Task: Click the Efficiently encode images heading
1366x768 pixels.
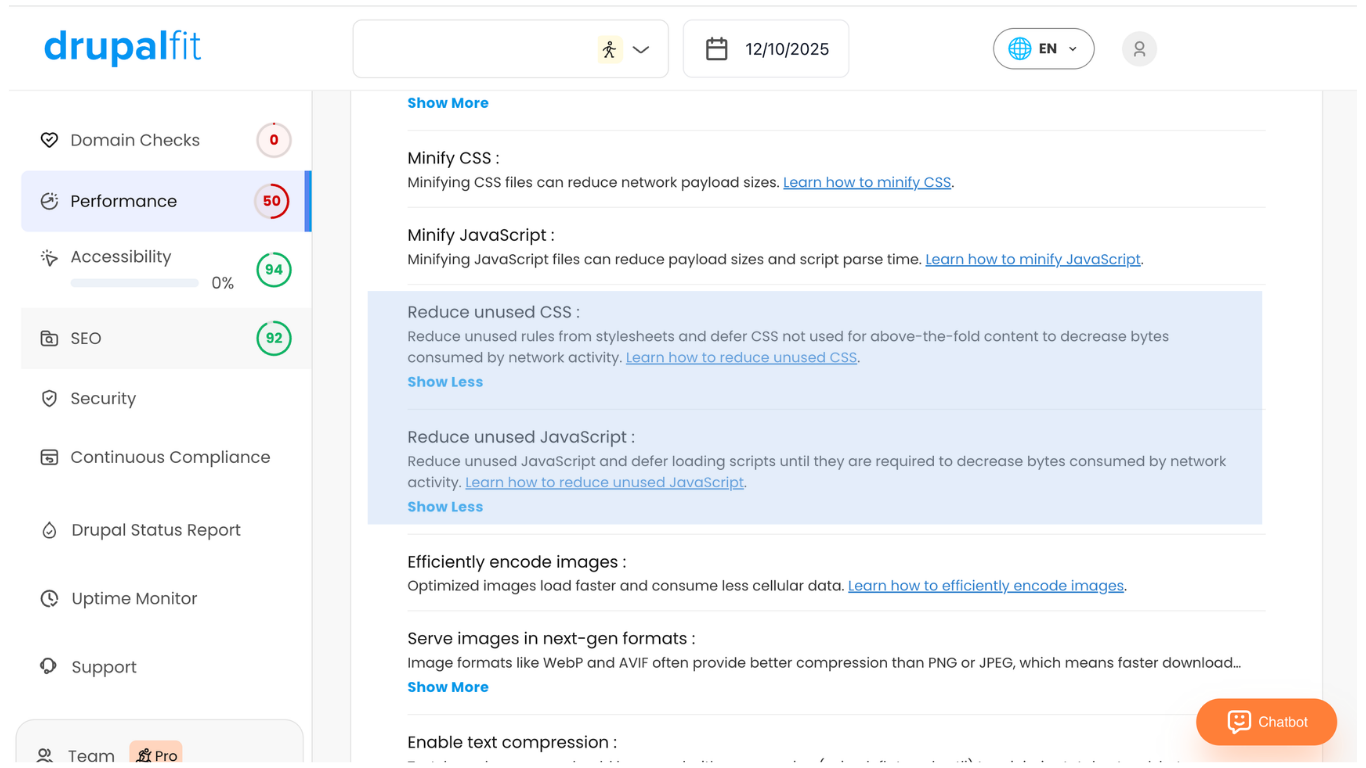Action: coord(517,562)
